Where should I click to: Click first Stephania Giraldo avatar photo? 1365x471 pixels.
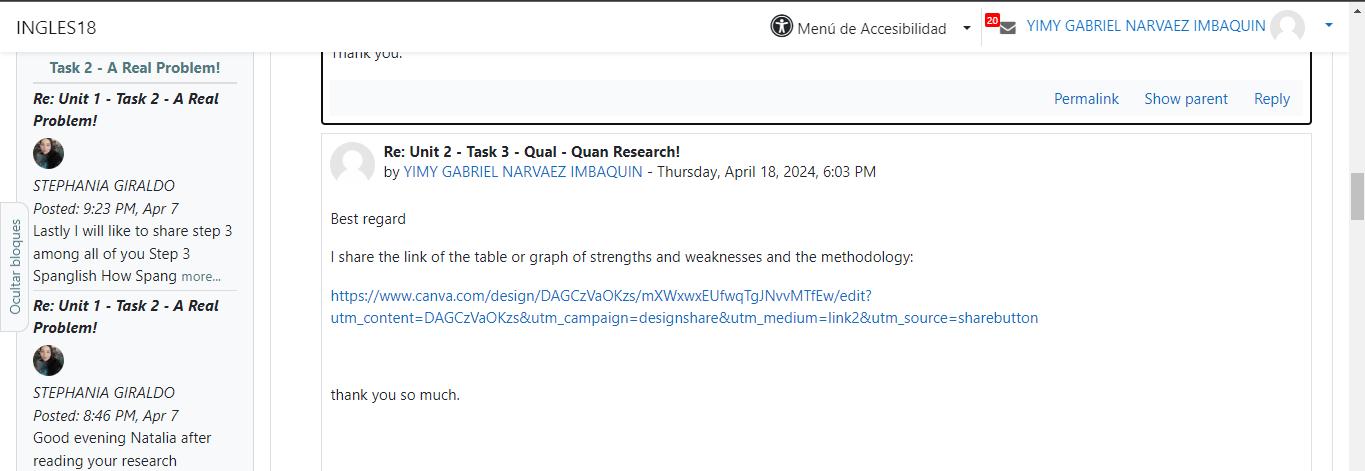click(x=48, y=154)
